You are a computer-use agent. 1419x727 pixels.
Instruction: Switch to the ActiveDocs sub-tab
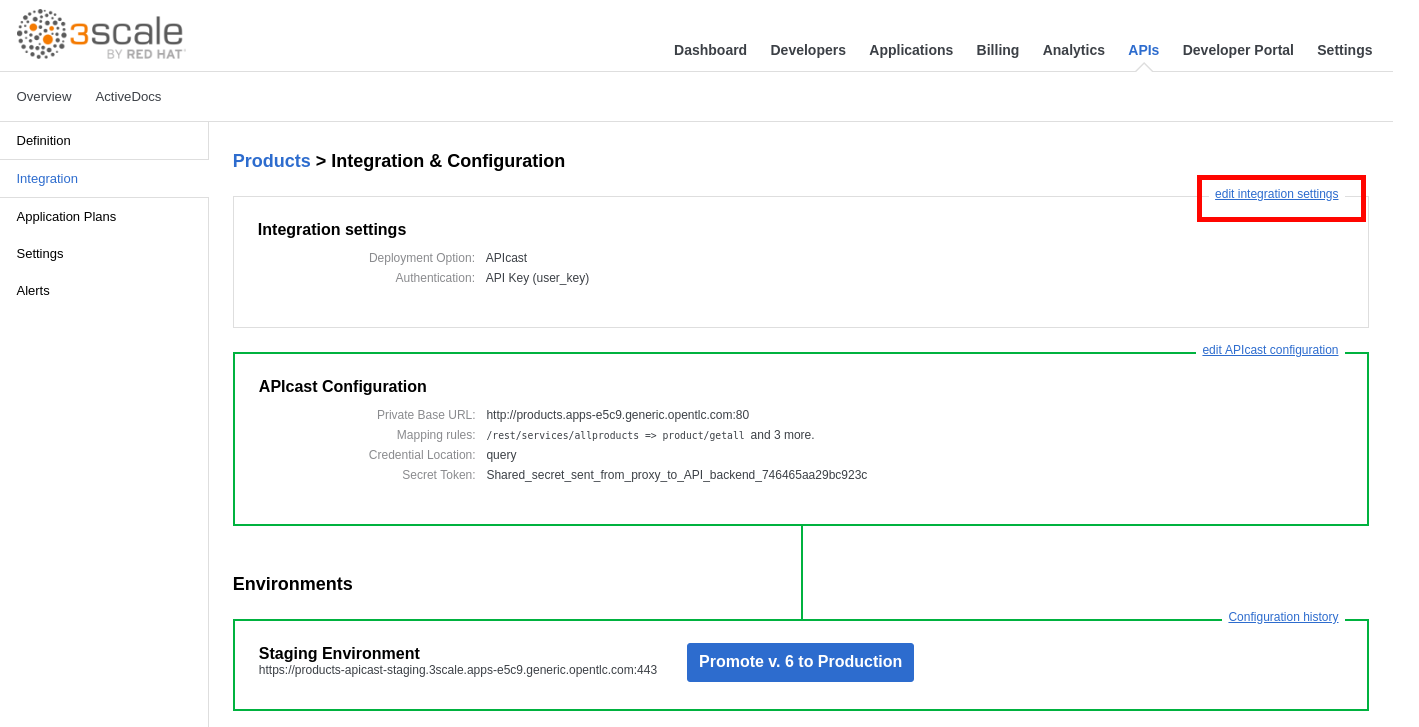click(128, 97)
